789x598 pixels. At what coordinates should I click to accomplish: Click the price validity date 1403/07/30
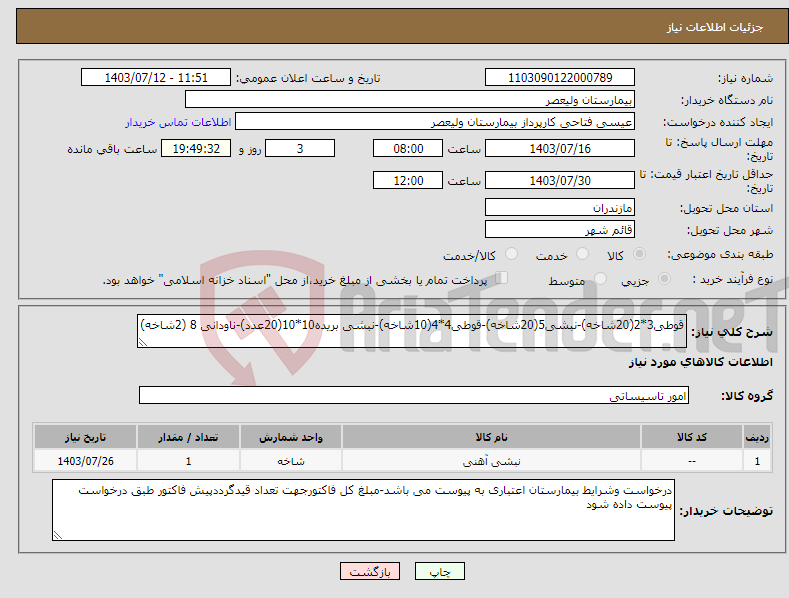[560, 180]
